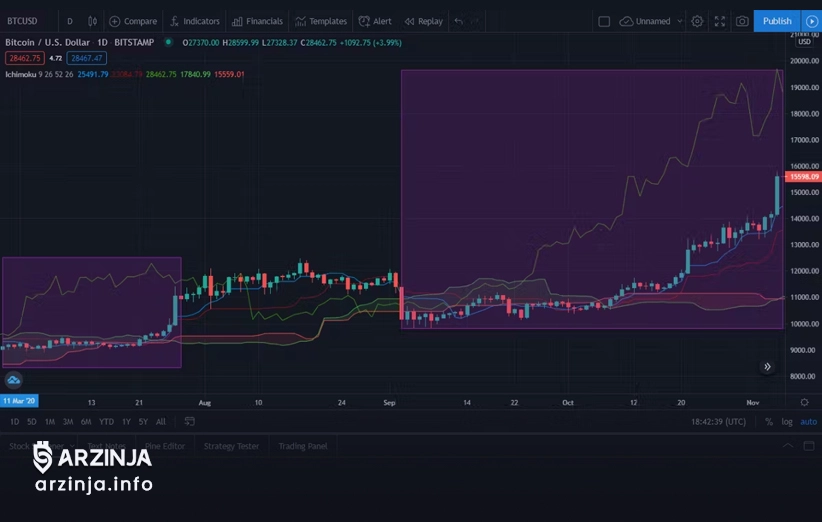Screen dimensions: 822x522
Task: Select the YTD date range
Action: pos(106,422)
